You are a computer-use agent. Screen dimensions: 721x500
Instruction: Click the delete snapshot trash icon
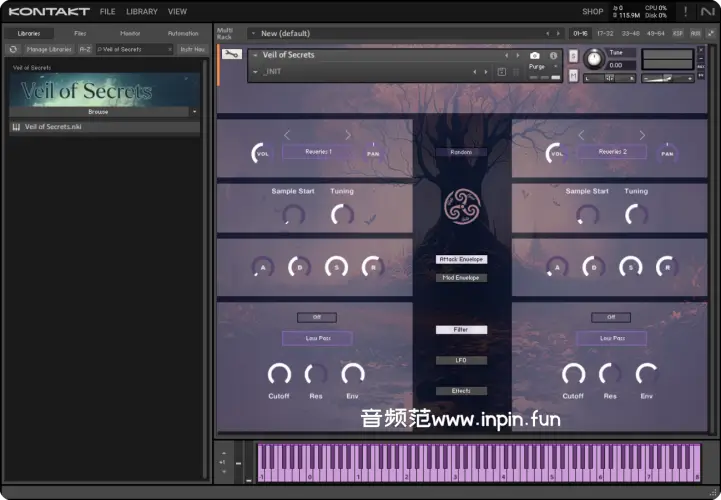coord(516,72)
